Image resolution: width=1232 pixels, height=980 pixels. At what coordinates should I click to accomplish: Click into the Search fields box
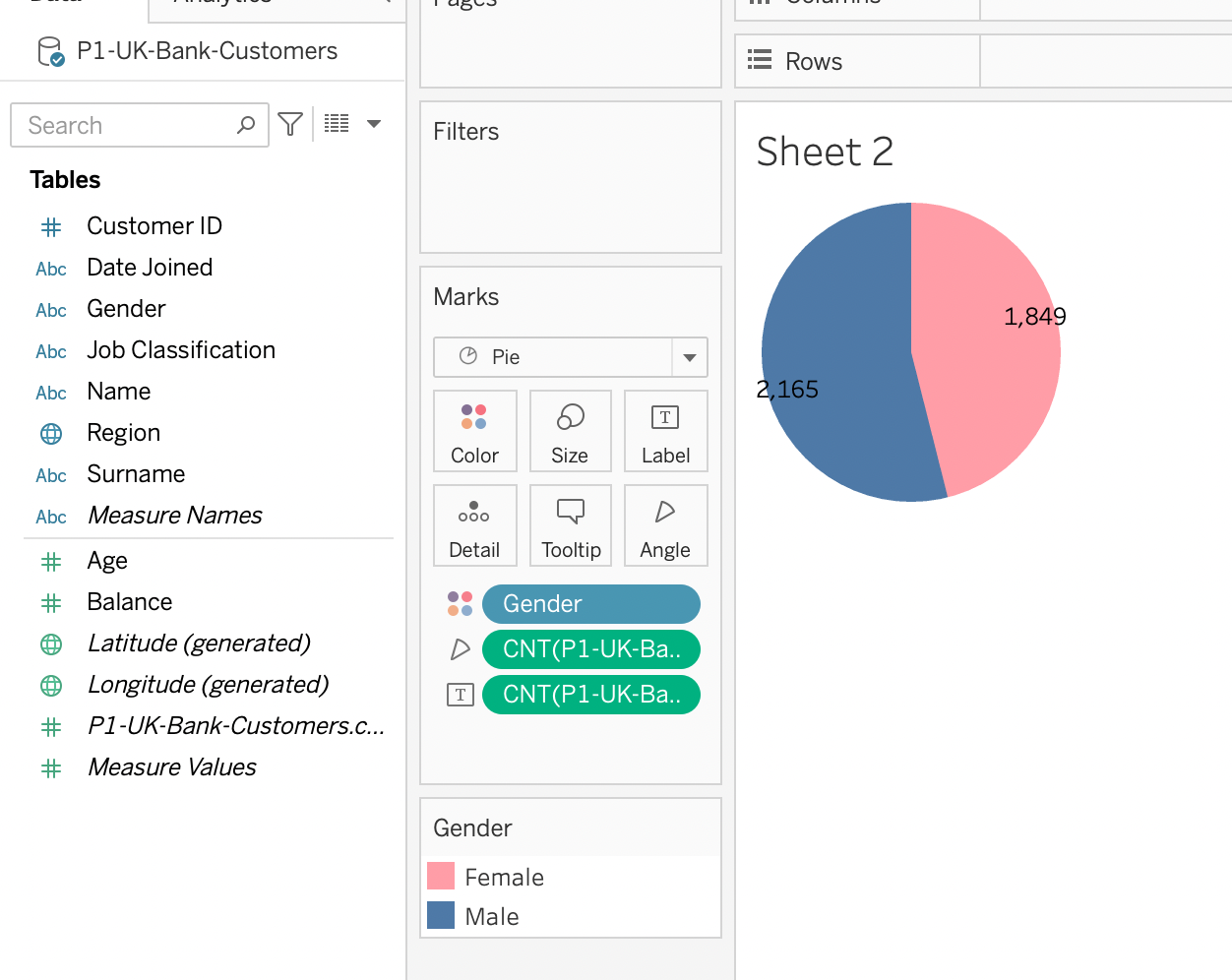point(128,126)
